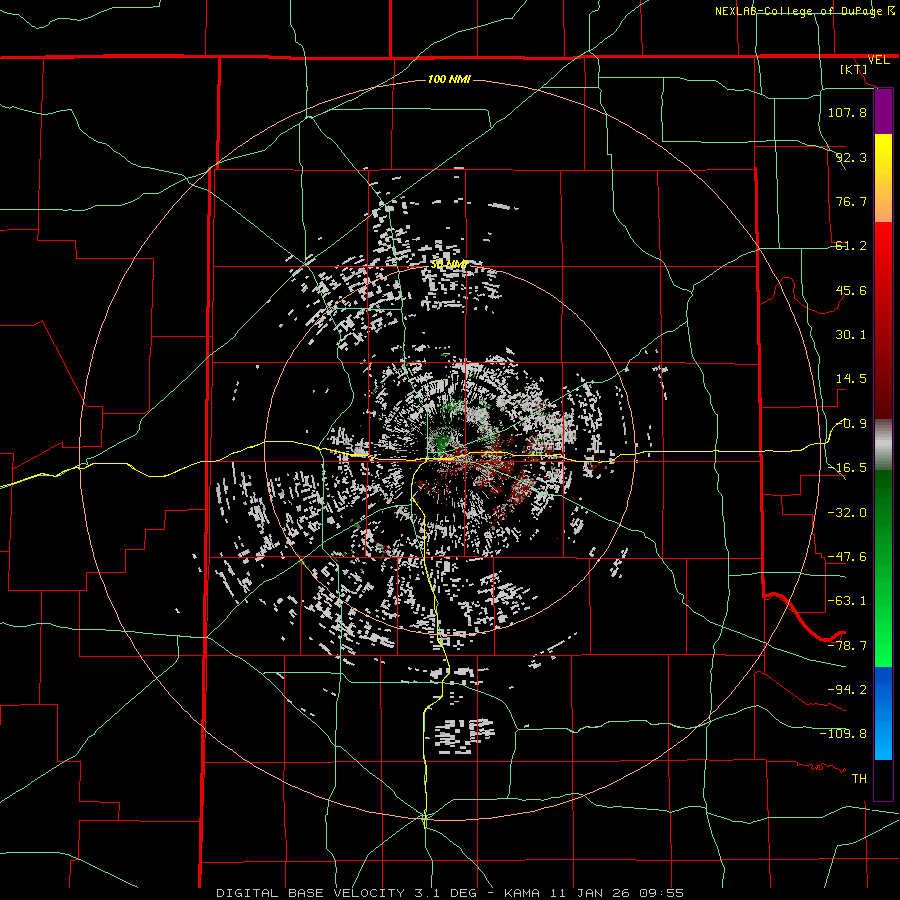
Task: Select the -63.1 velocity scale value
Action: click(x=847, y=601)
